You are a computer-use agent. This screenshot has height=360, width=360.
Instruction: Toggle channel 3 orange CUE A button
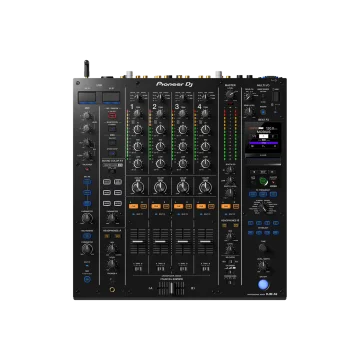[178, 206]
